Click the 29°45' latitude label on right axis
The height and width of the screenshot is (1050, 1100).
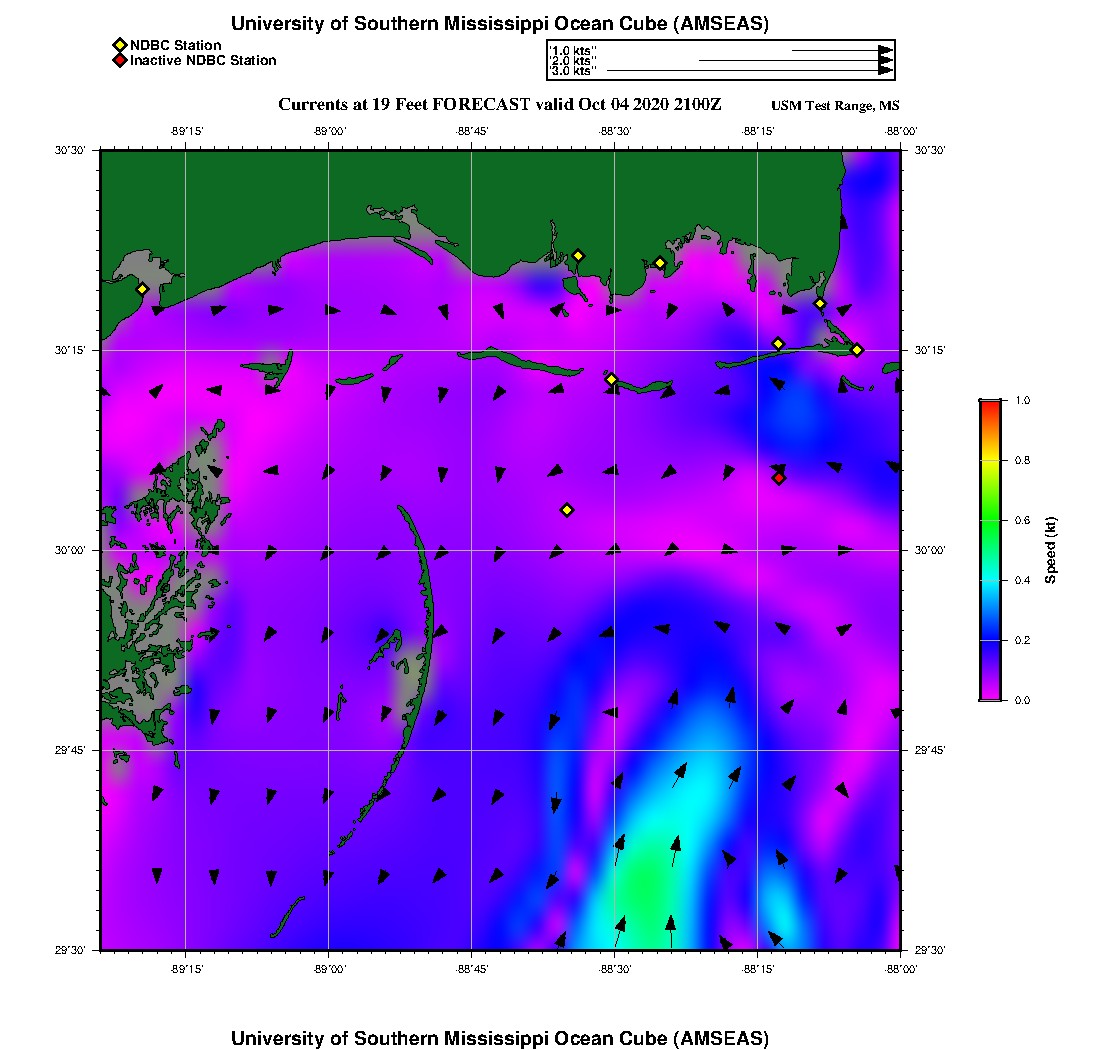pyautogui.click(x=930, y=750)
